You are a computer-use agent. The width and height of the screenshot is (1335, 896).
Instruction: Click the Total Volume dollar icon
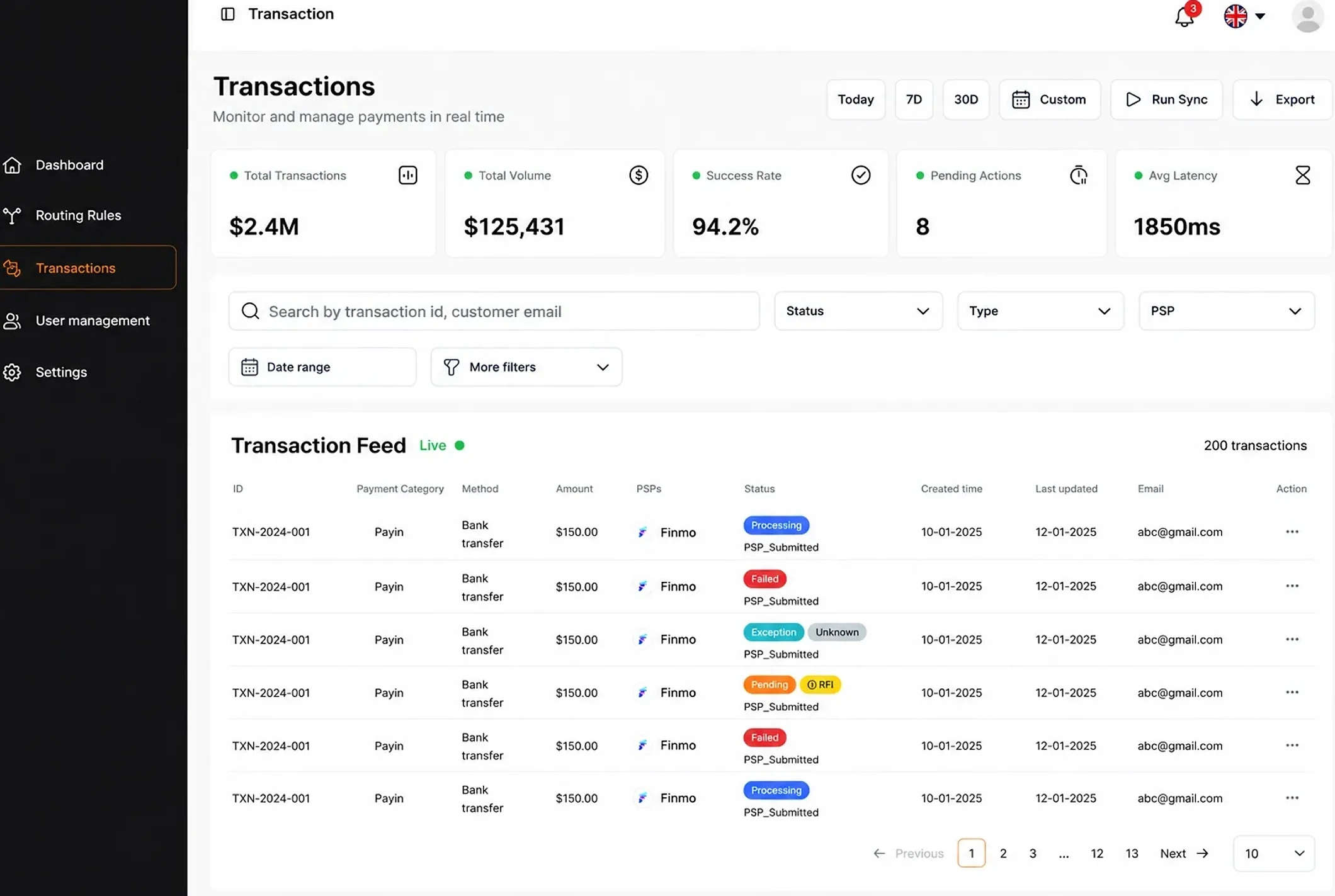coord(639,175)
